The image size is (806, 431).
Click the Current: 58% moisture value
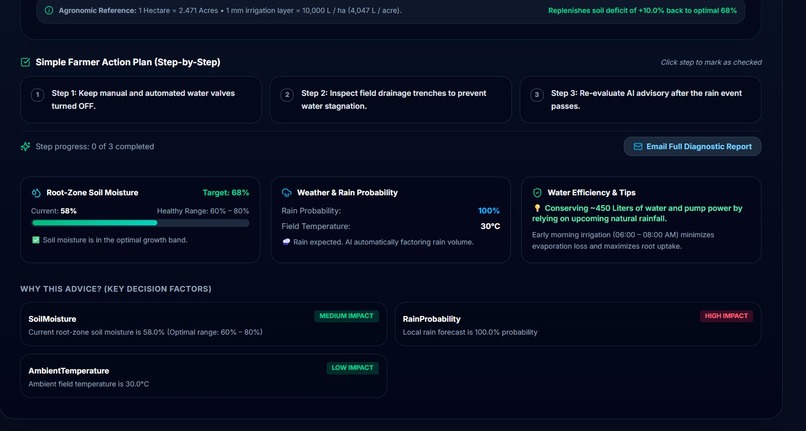(54, 211)
